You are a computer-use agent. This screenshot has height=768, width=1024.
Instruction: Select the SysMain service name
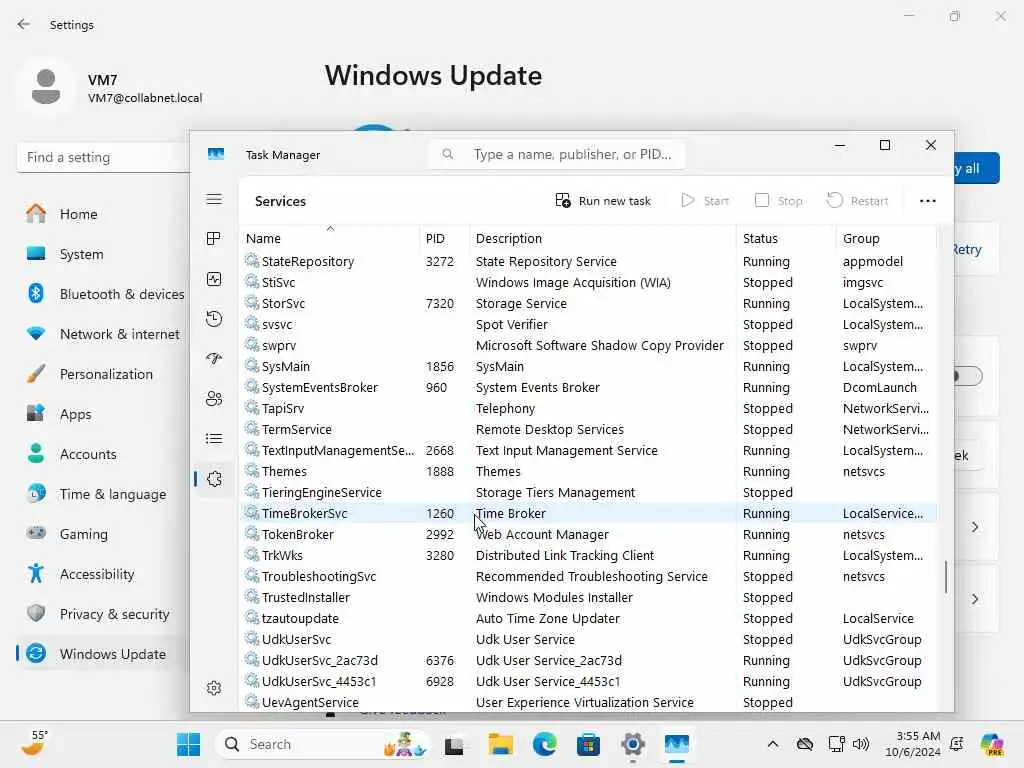pos(285,366)
